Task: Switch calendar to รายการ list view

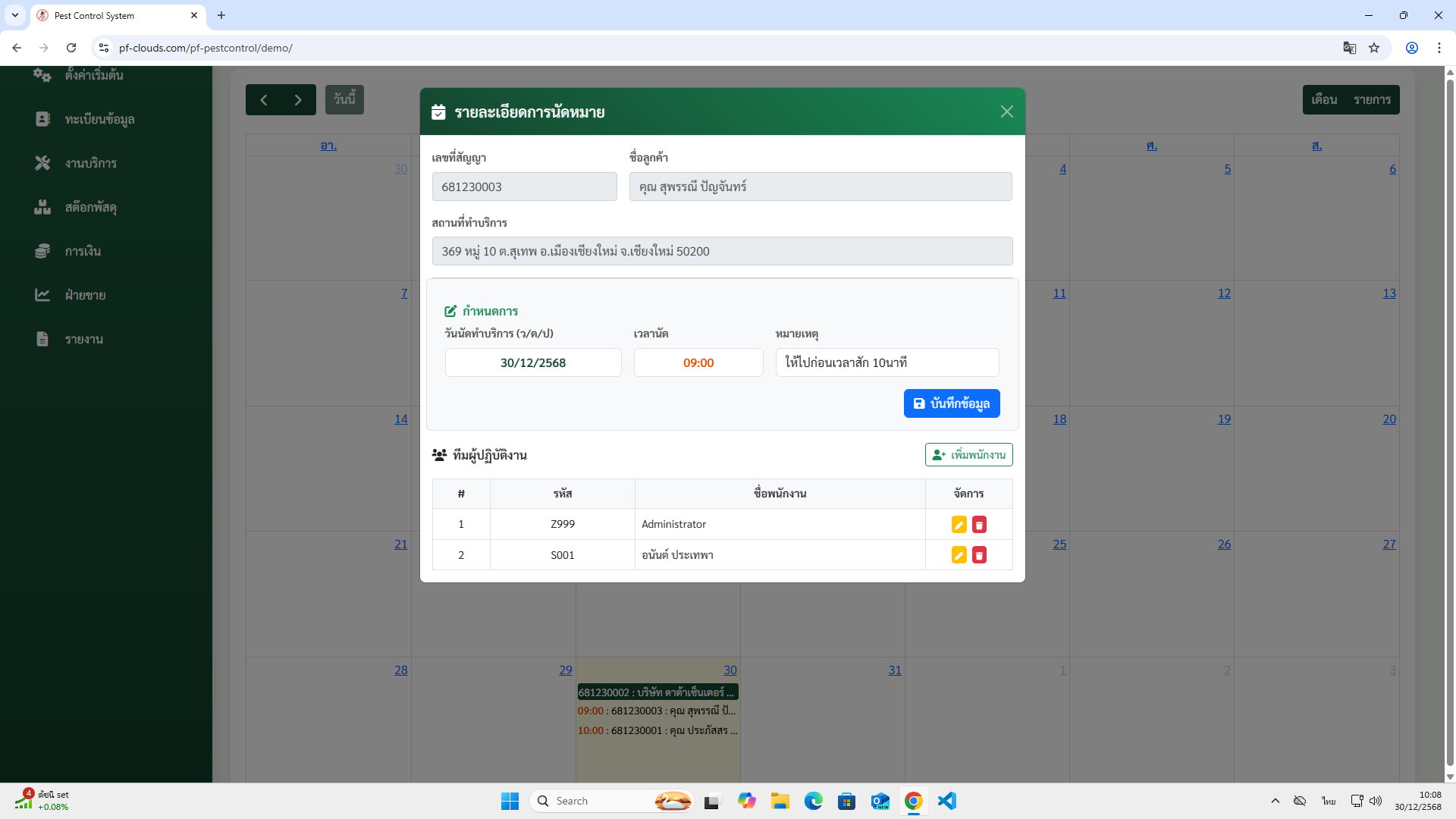Action: tap(1372, 100)
